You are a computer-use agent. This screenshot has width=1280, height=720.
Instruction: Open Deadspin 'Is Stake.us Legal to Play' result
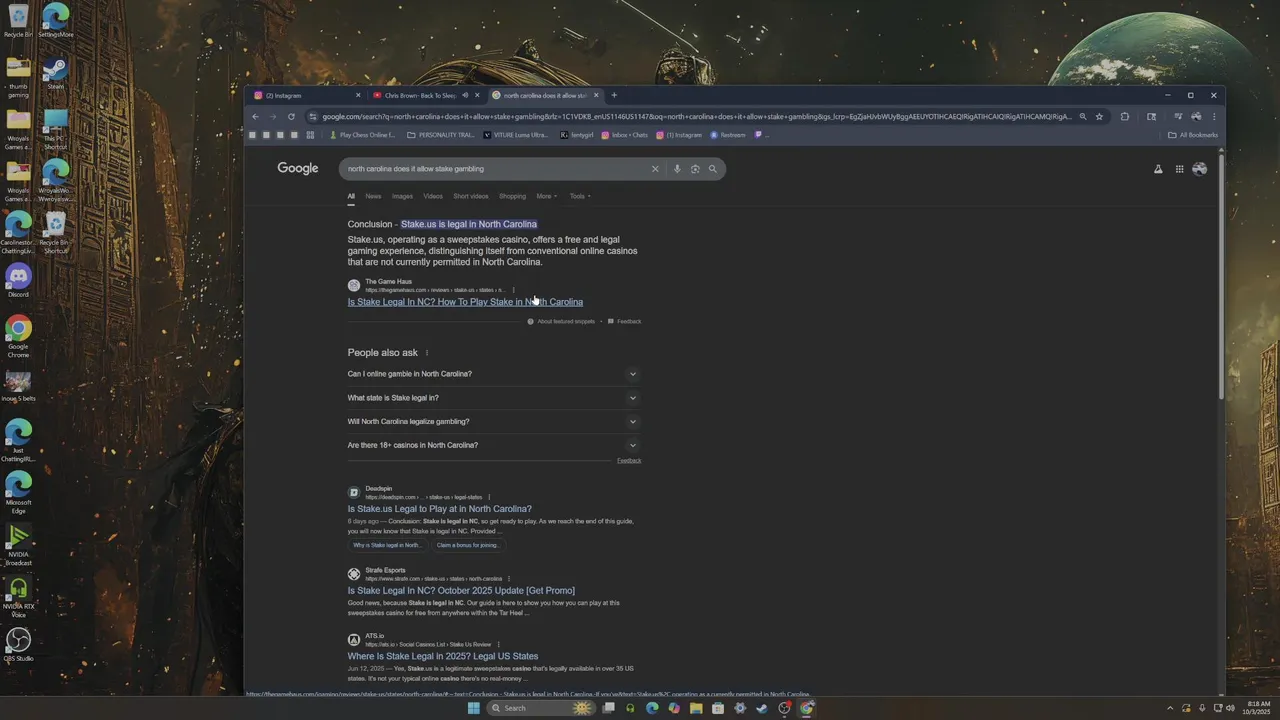click(x=440, y=509)
